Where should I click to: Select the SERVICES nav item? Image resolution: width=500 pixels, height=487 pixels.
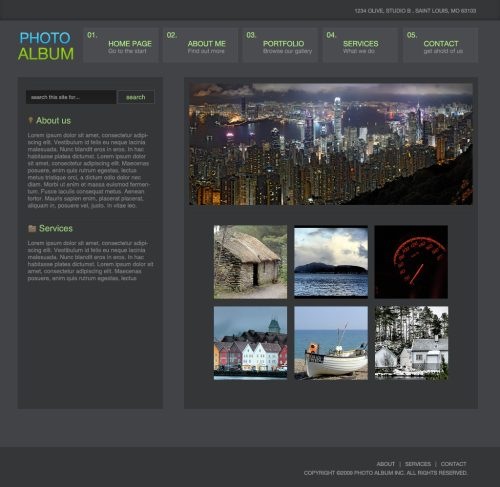[360, 45]
